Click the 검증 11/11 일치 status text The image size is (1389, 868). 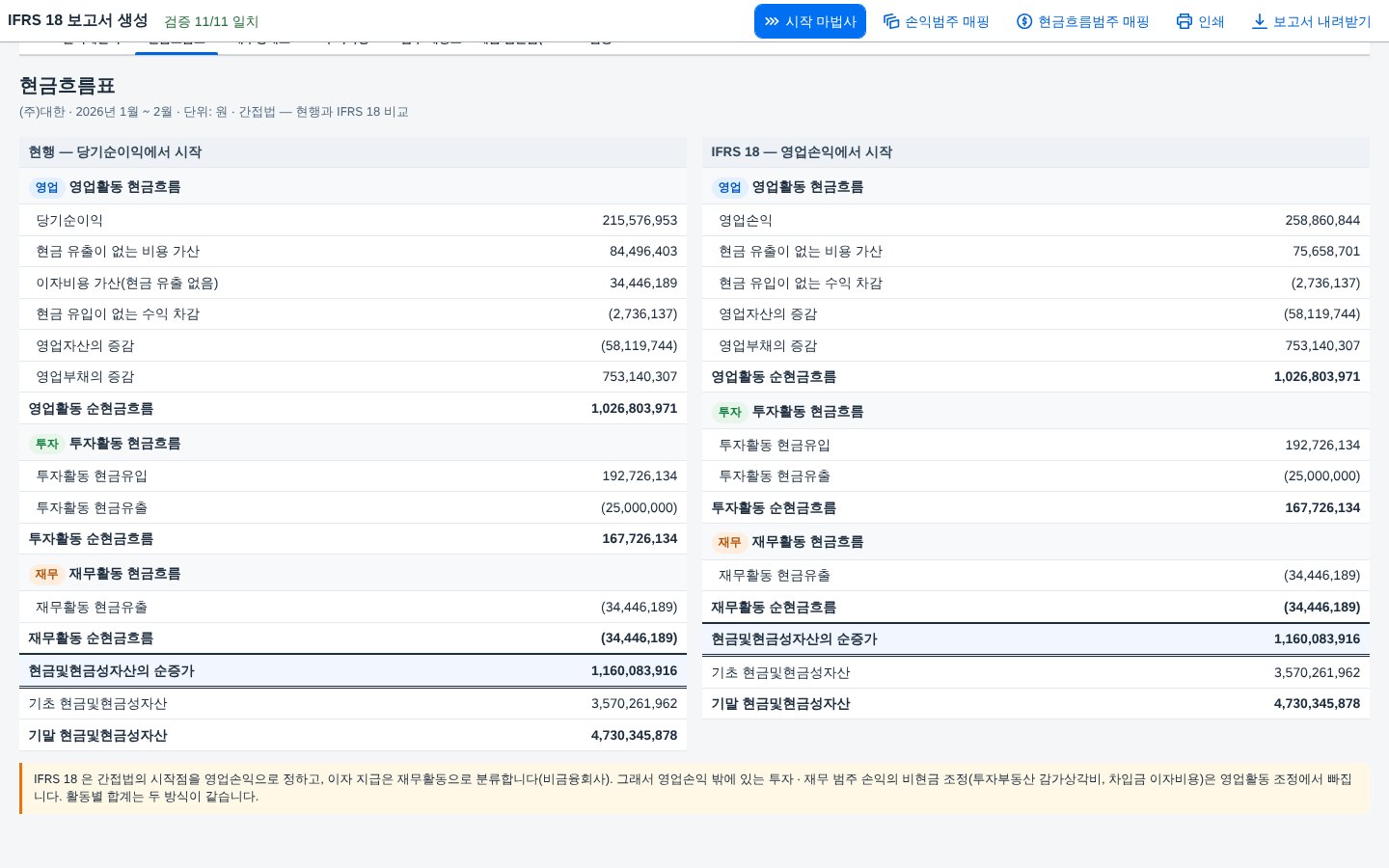211,21
